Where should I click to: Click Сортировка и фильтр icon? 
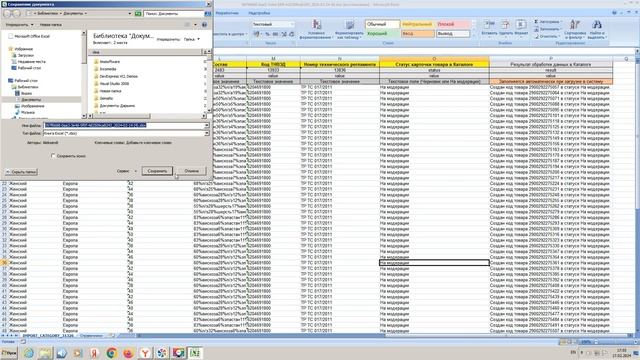575,29
